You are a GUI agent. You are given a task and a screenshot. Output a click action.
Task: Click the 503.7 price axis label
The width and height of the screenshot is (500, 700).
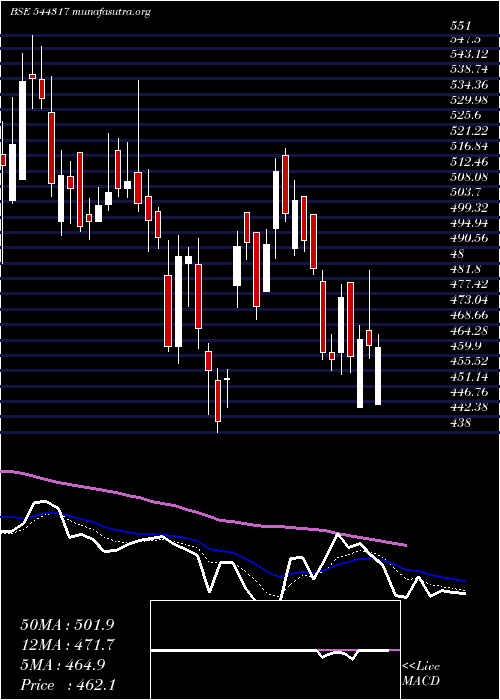(x=468, y=192)
